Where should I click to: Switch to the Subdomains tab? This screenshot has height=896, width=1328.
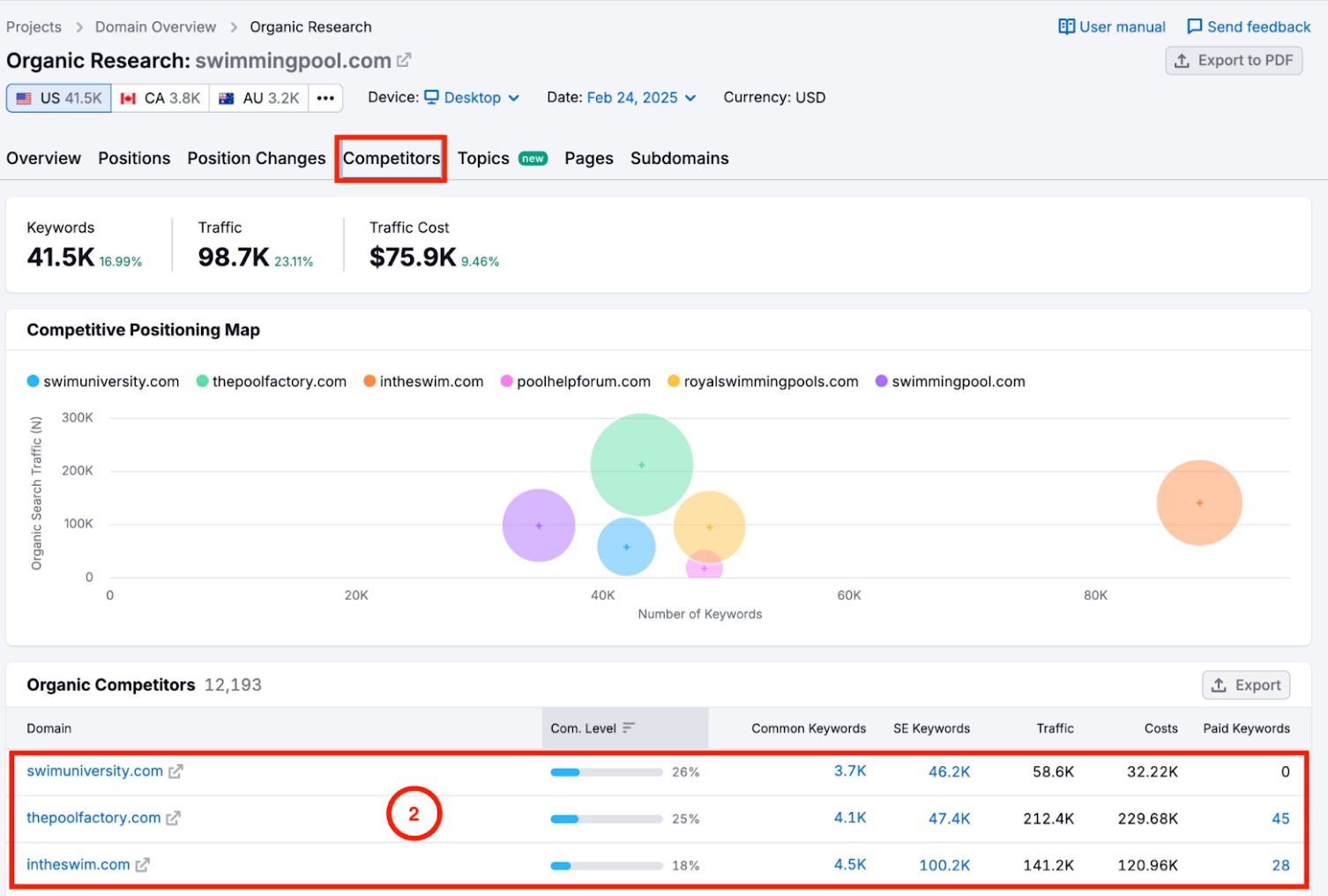[x=680, y=159]
